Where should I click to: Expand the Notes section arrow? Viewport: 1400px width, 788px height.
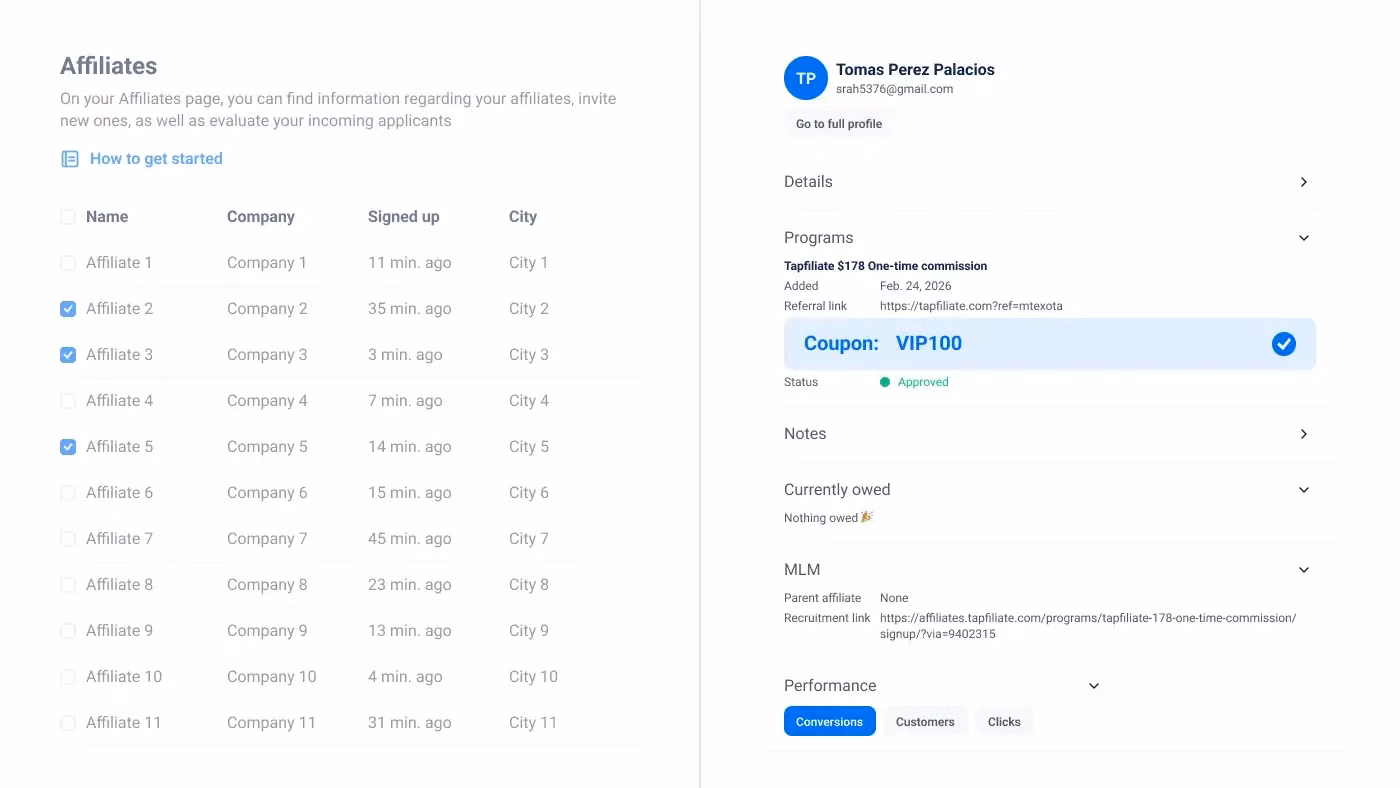(1303, 434)
